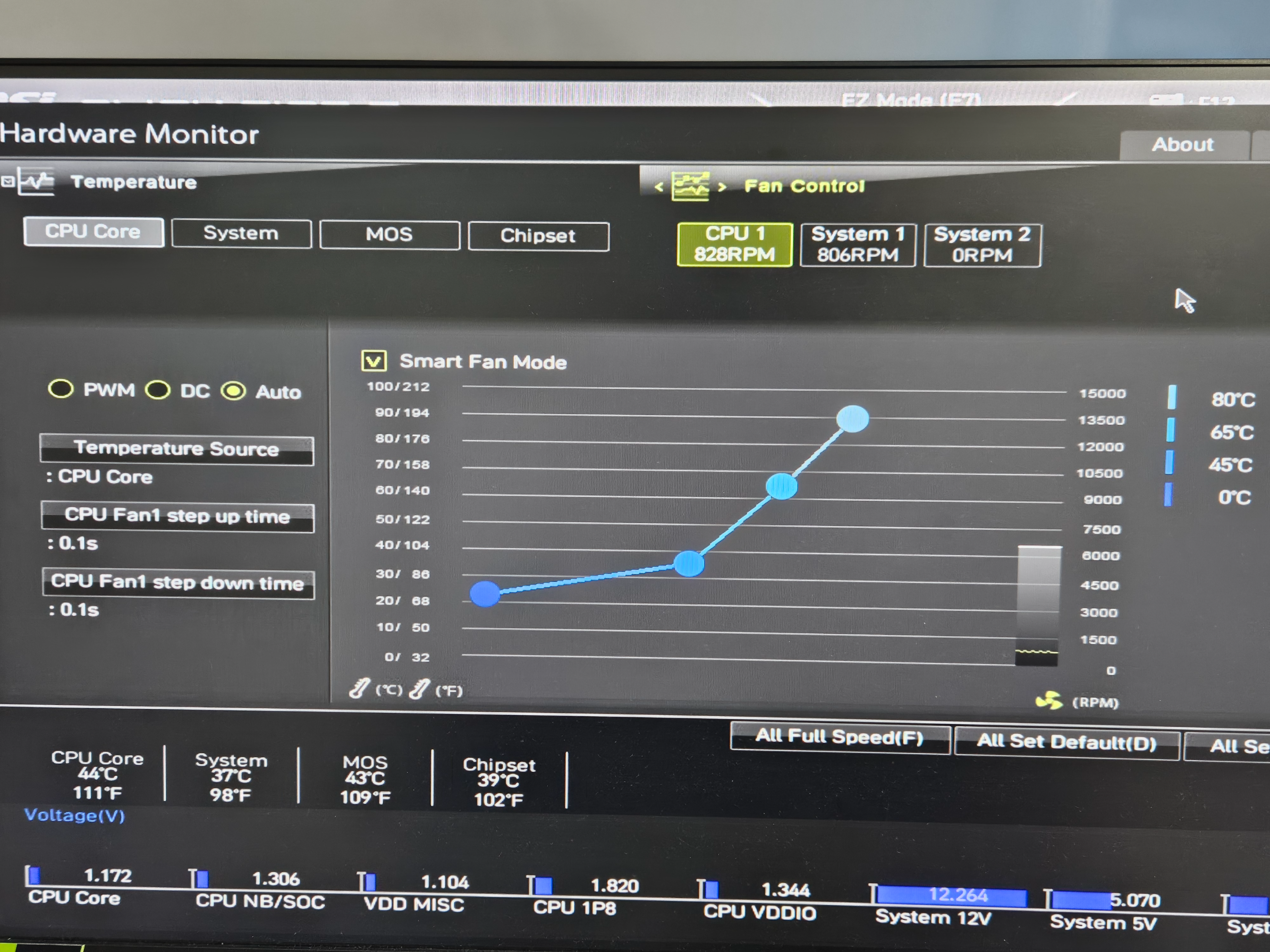Select the Chipset temperature tab

tap(538, 236)
